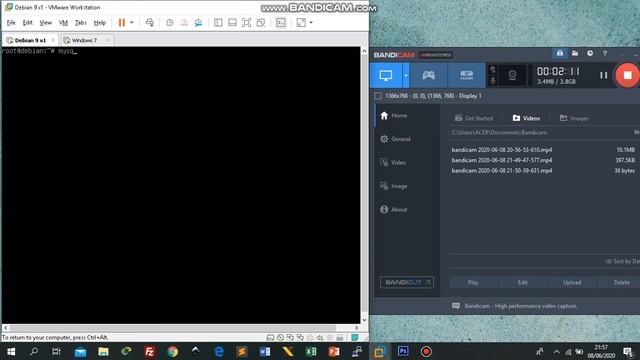640x360 pixels.
Task: Open Windows Start menu
Action: tap(11, 351)
